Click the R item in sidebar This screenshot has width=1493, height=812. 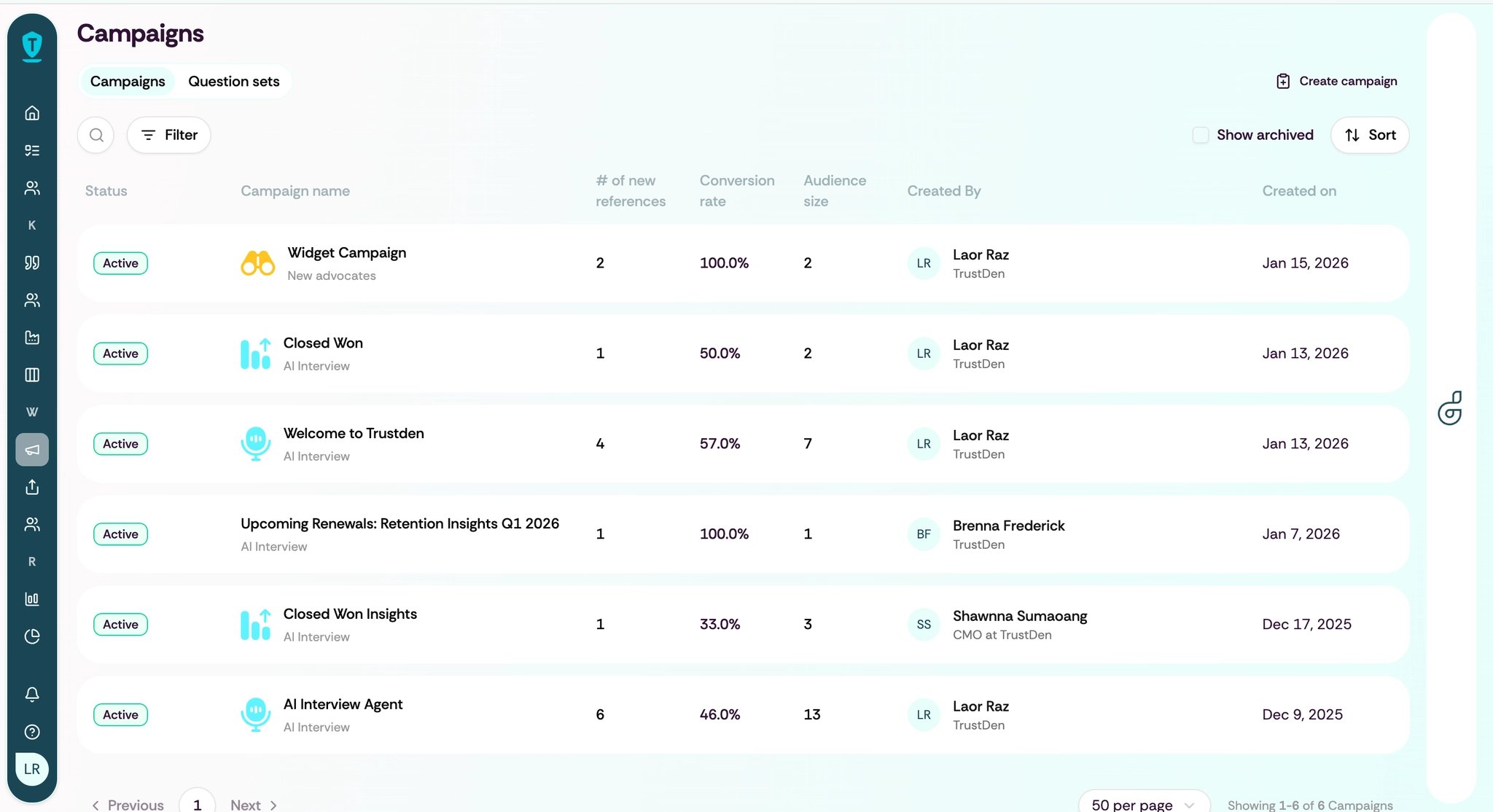(x=32, y=562)
